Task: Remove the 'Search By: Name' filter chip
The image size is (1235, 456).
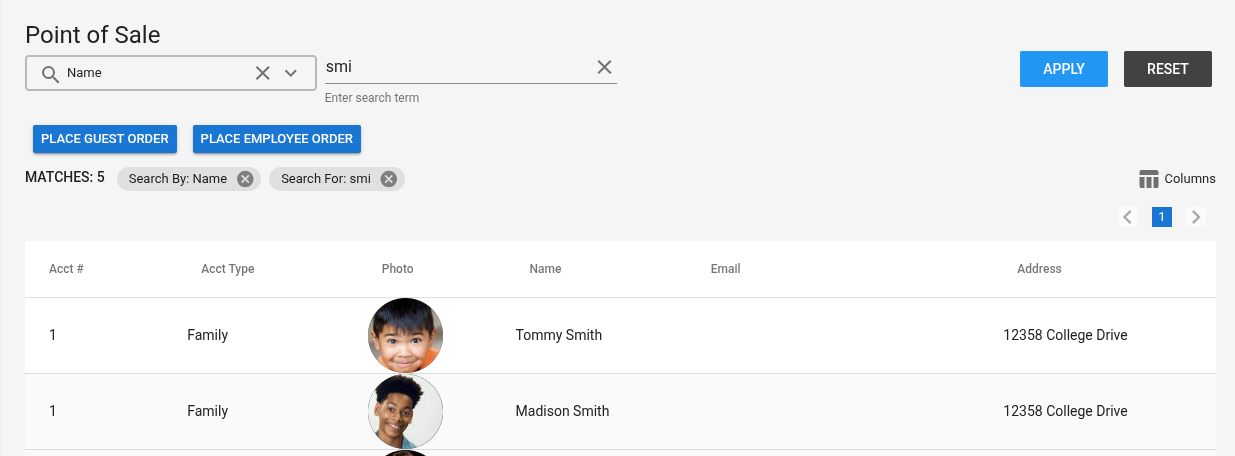Action: 245,179
